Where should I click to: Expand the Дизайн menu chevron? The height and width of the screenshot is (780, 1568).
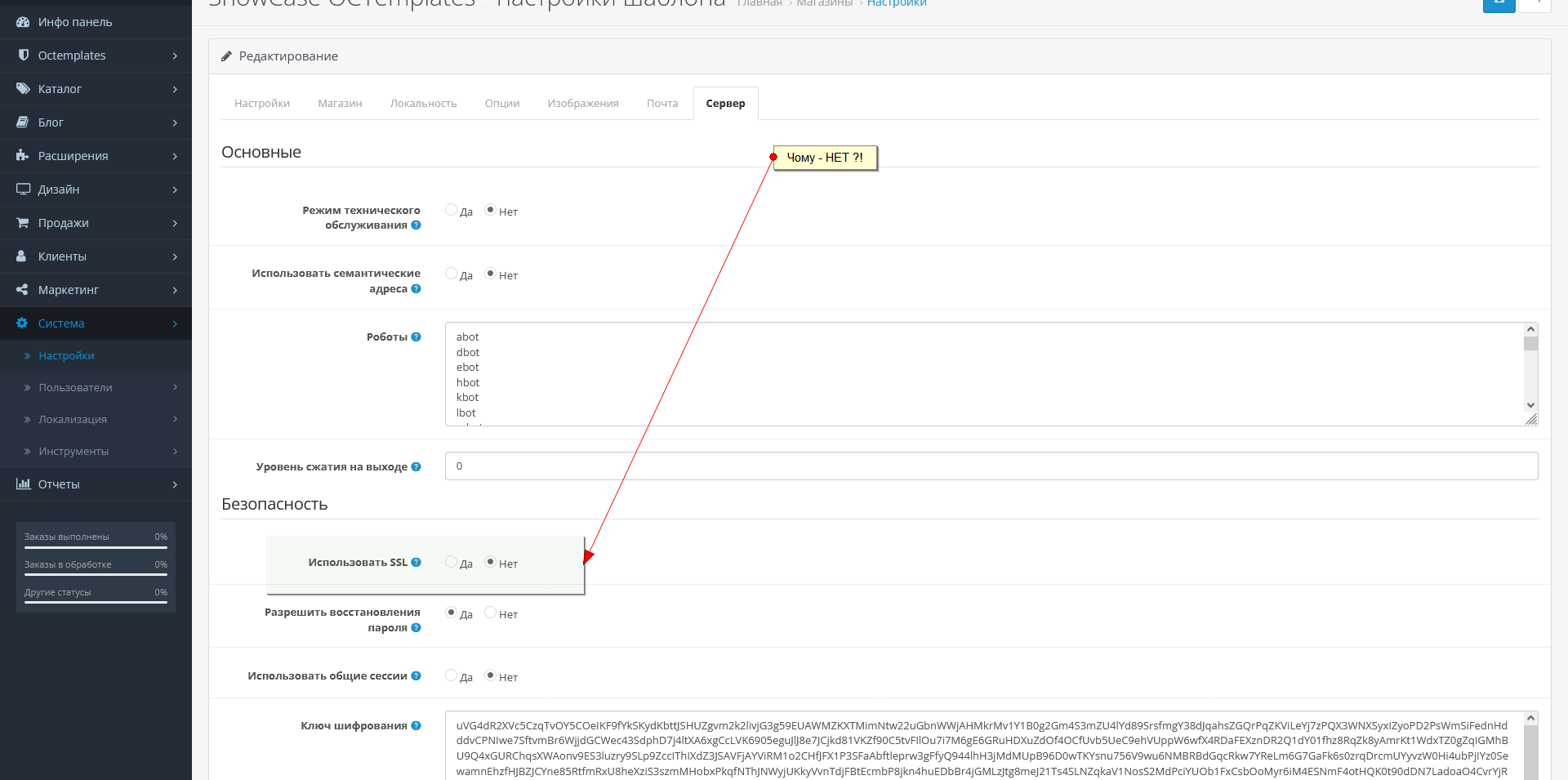click(x=175, y=189)
